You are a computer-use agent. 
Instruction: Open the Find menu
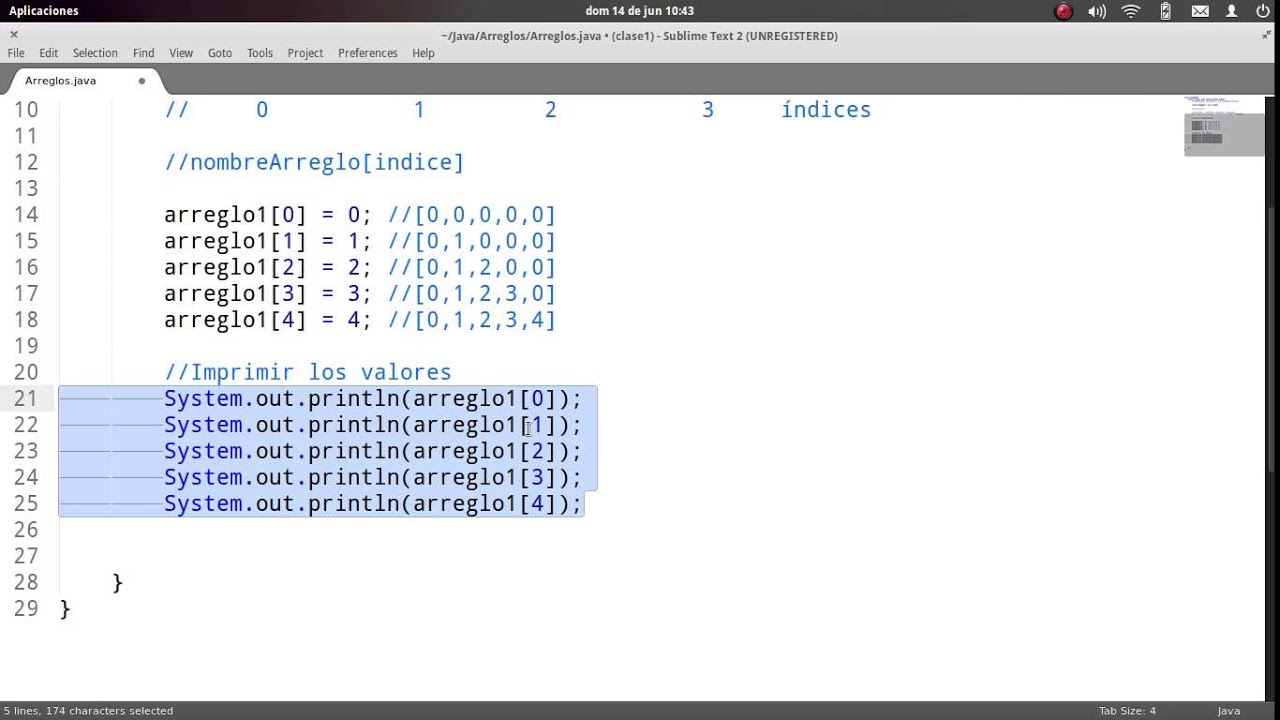(144, 53)
